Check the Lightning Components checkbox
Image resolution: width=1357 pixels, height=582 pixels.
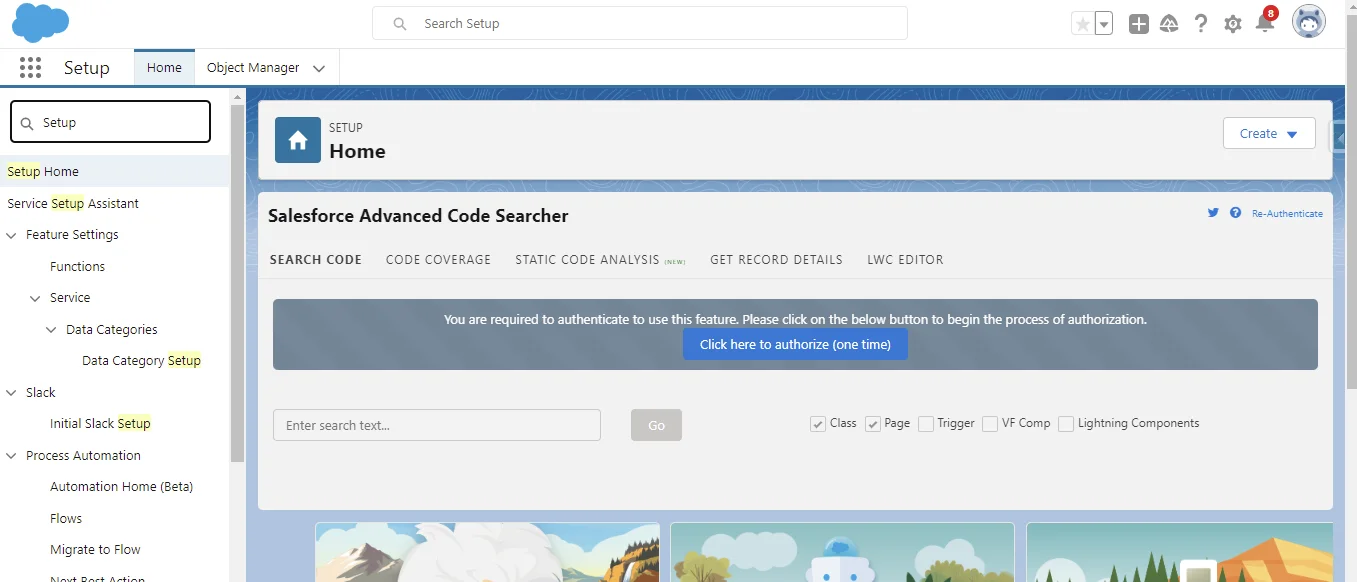click(x=1065, y=424)
